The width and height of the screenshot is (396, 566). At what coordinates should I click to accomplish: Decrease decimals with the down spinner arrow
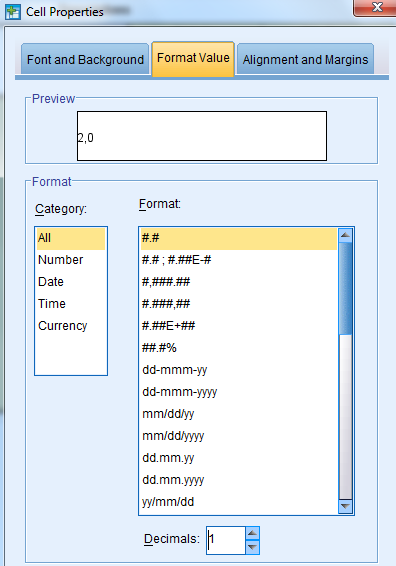pyautogui.click(x=252, y=547)
